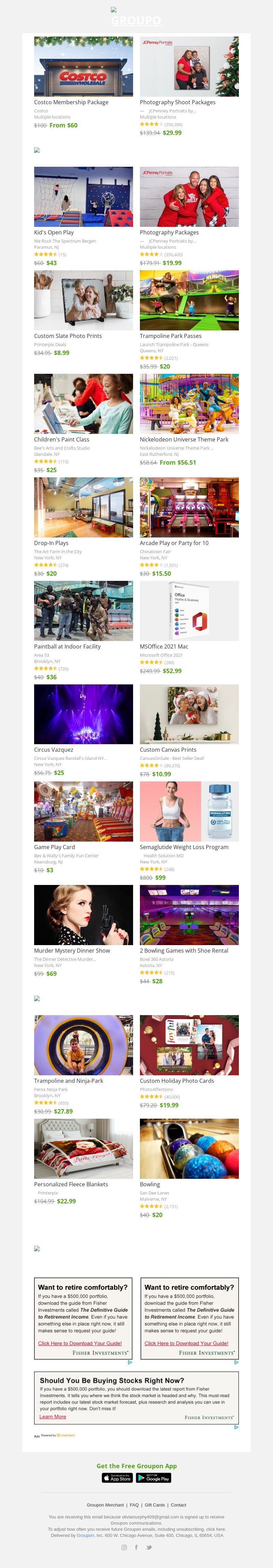The height and width of the screenshot is (1568, 273).
Task: Tap the Get it on Google Play badge
Action: [x=154, y=1477]
